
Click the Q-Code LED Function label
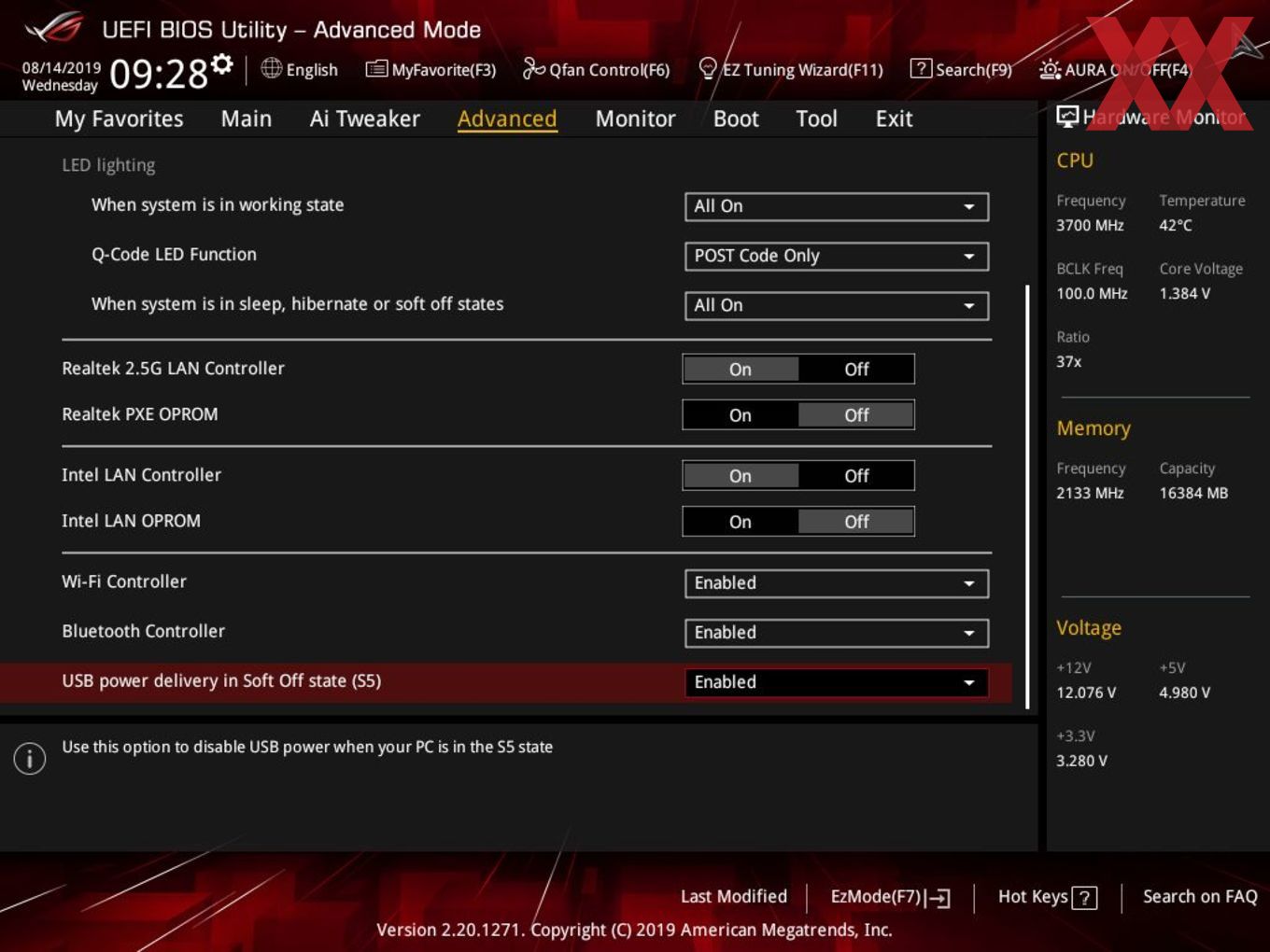[174, 254]
